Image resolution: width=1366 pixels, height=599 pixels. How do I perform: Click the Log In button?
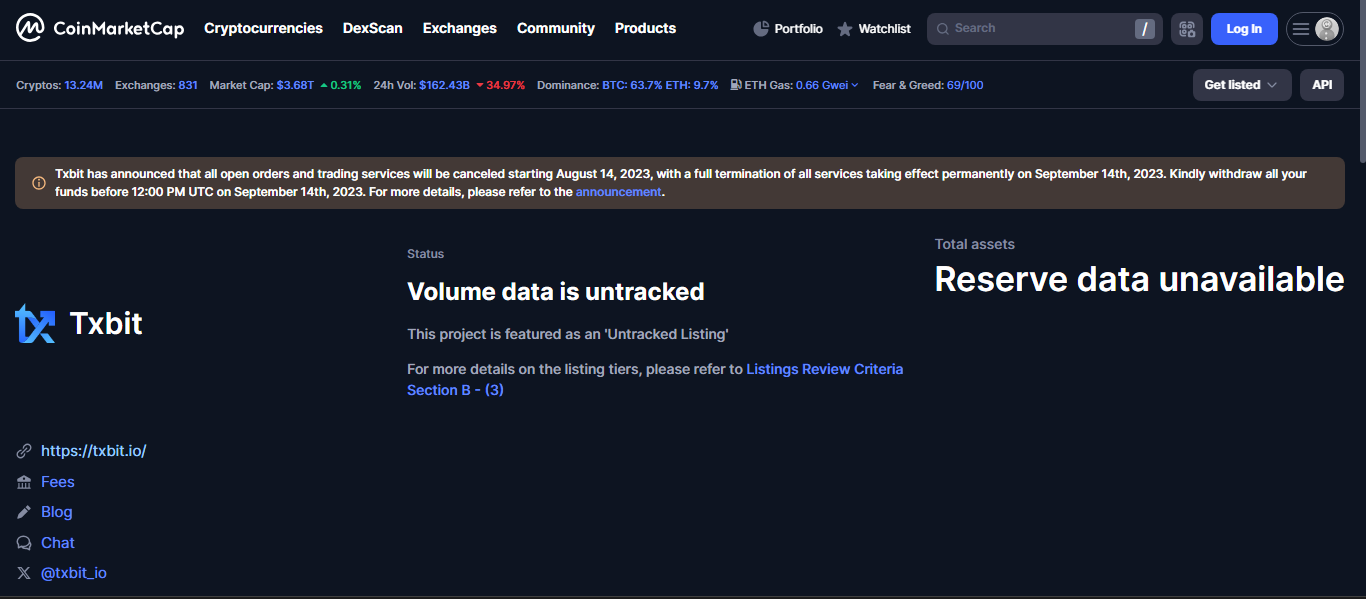(1244, 29)
